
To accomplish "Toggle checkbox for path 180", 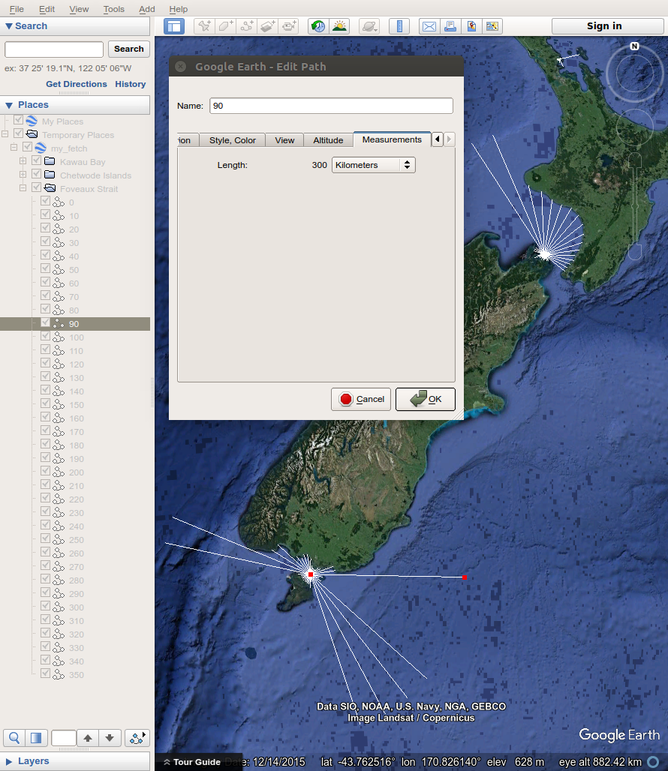I will [45, 444].
